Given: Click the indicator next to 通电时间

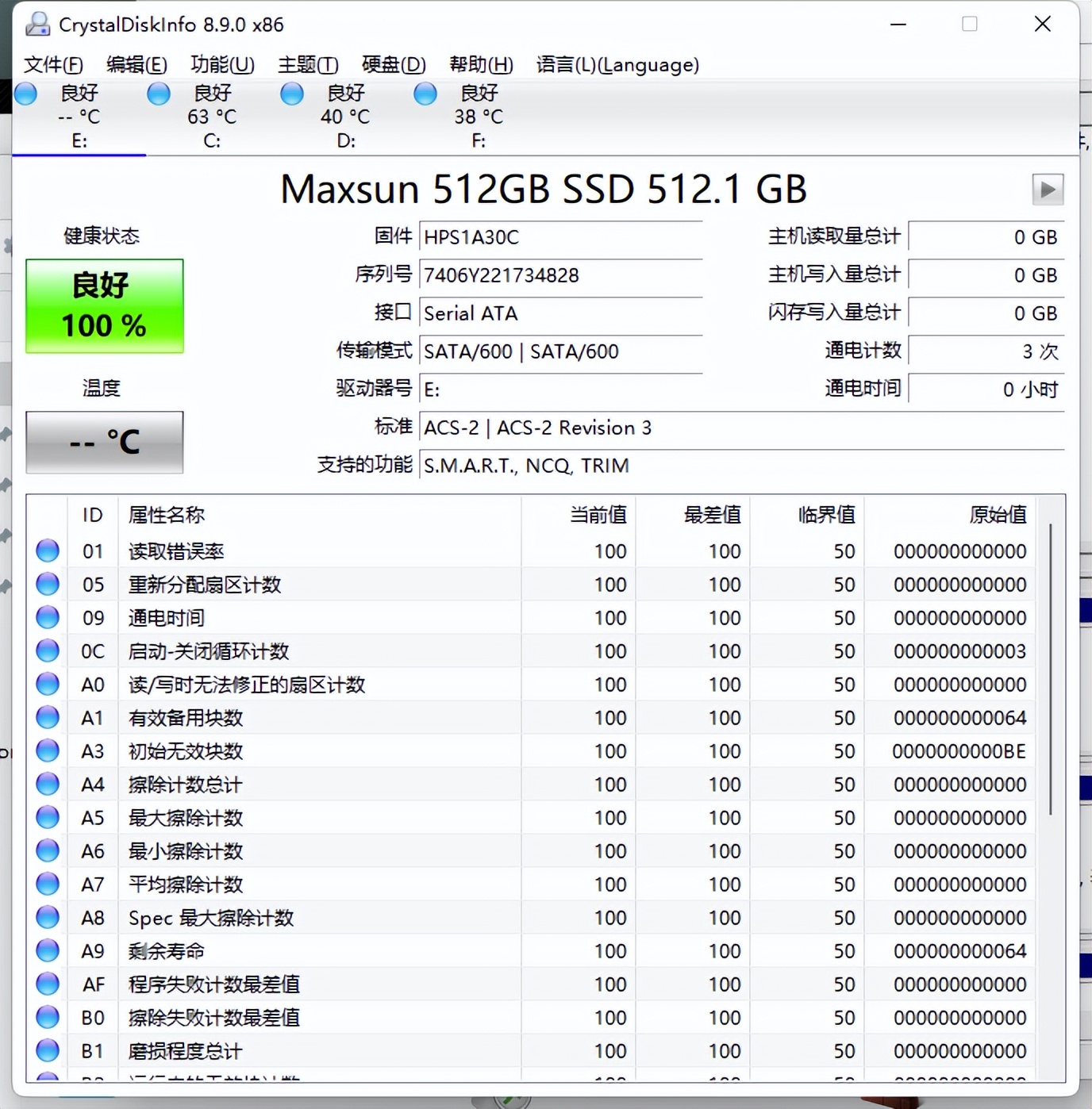Looking at the screenshot, I should coord(47,617).
